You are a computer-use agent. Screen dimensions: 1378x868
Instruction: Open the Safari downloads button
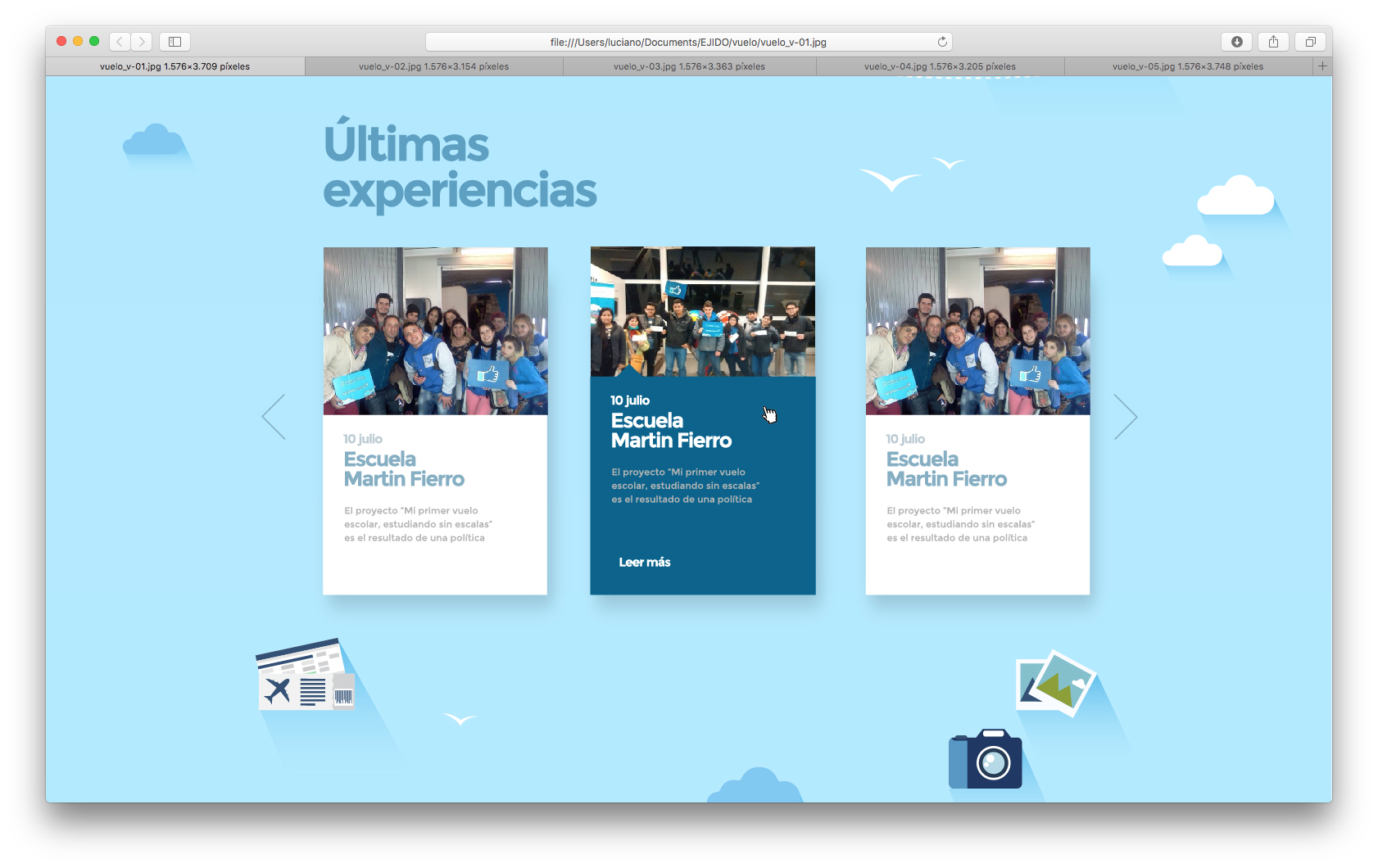1236,42
